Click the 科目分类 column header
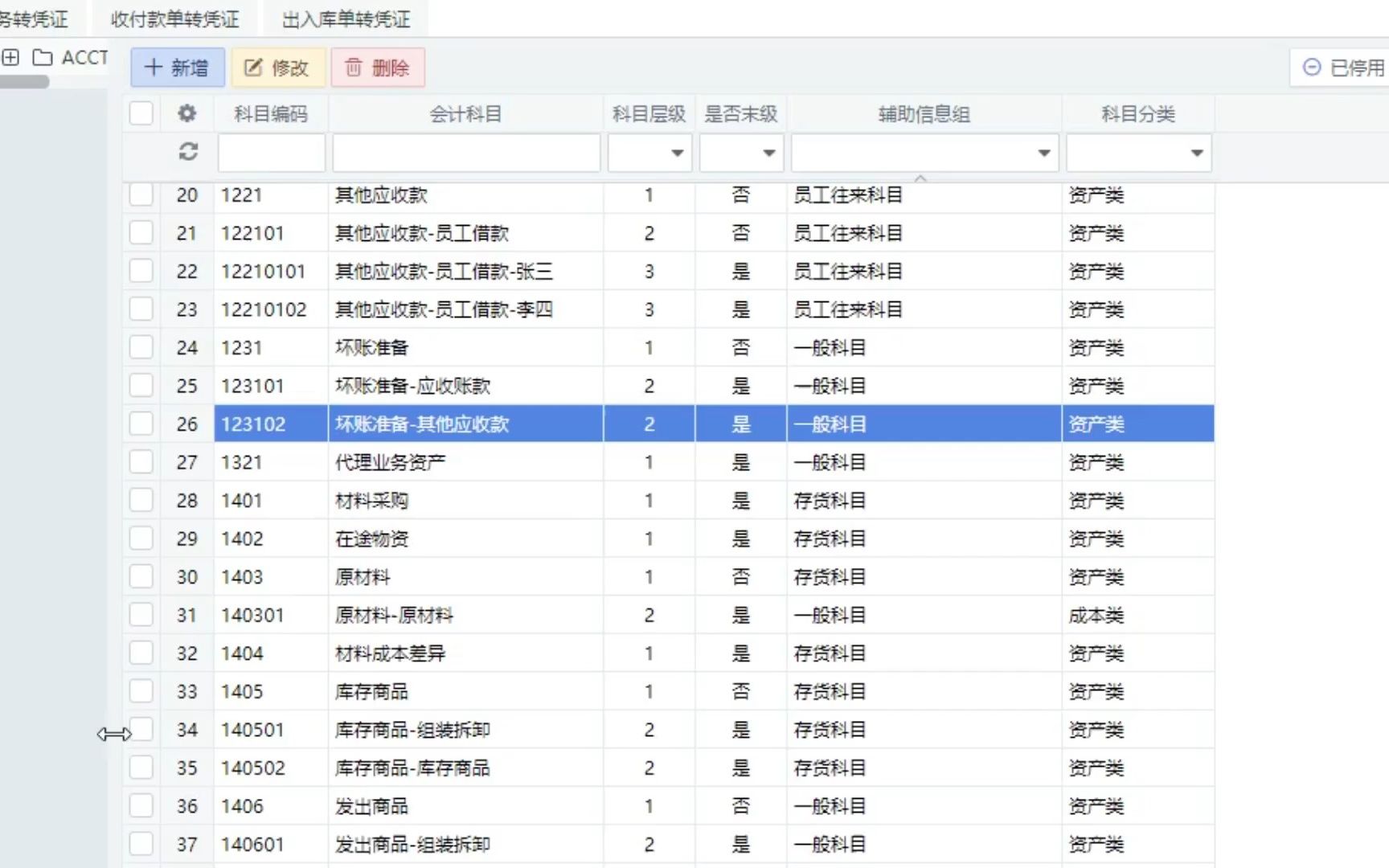 (1138, 114)
